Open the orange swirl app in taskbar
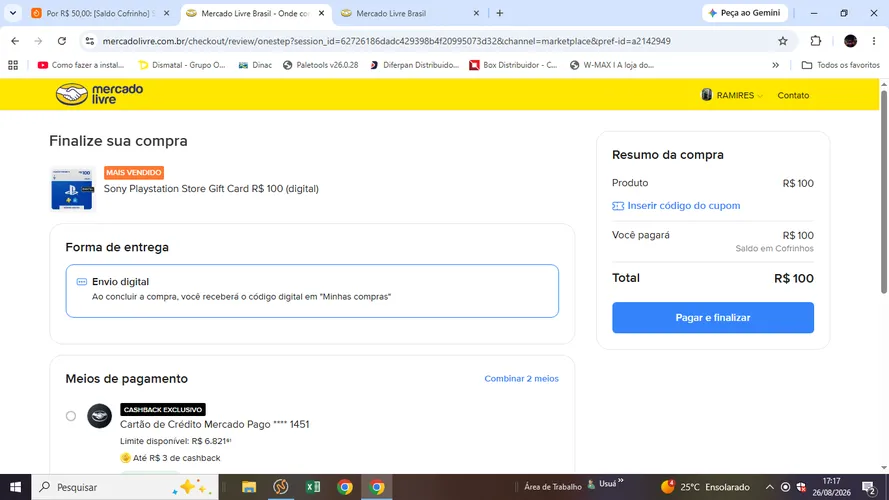Image resolution: width=889 pixels, height=500 pixels. (281, 487)
